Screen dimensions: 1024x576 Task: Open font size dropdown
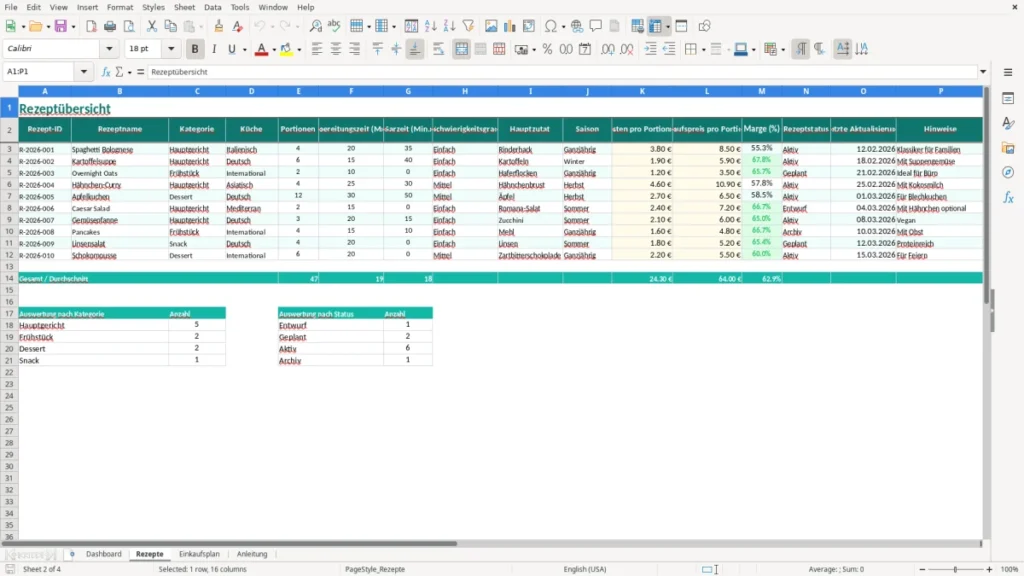[171, 48]
